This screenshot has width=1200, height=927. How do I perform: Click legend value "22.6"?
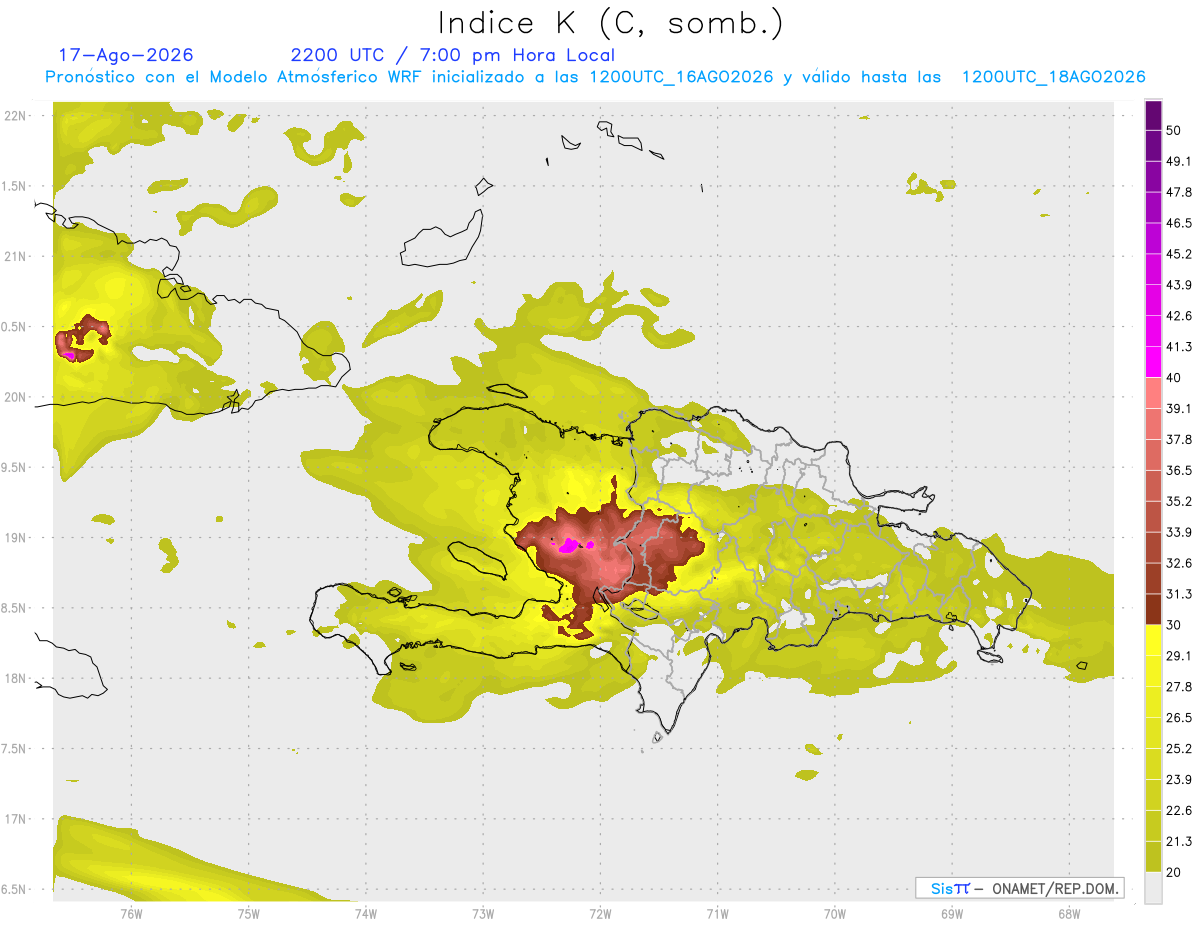1179,811
